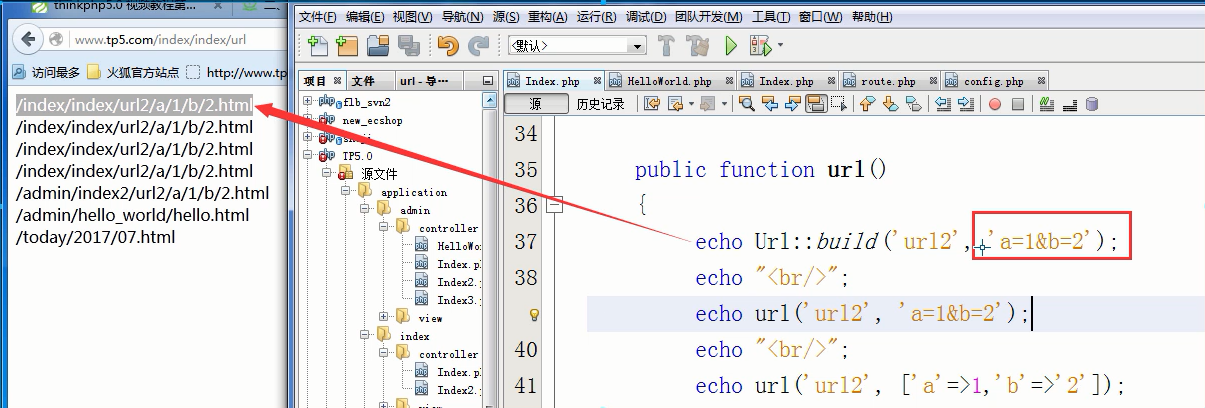Shift line right icon in editor toolbar

pyautogui.click(x=965, y=103)
